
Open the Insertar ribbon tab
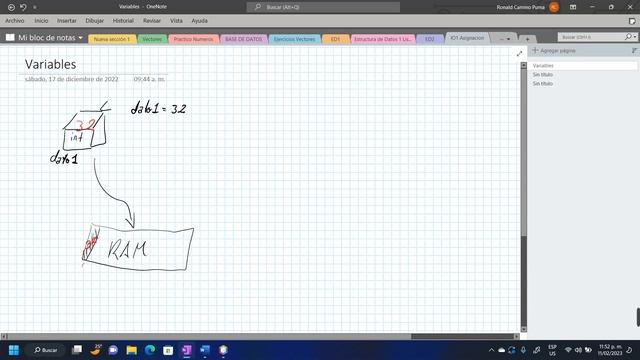point(67,20)
